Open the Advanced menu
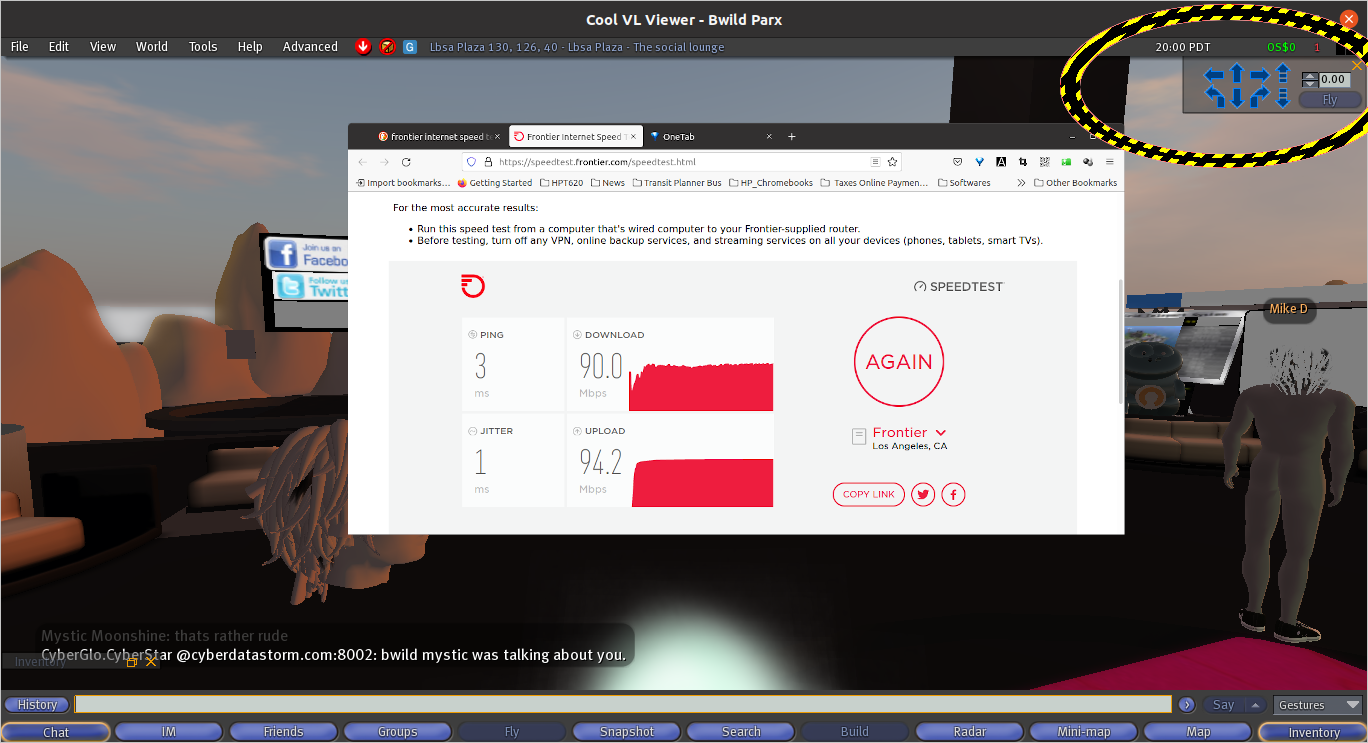This screenshot has width=1368, height=743. (x=310, y=47)
